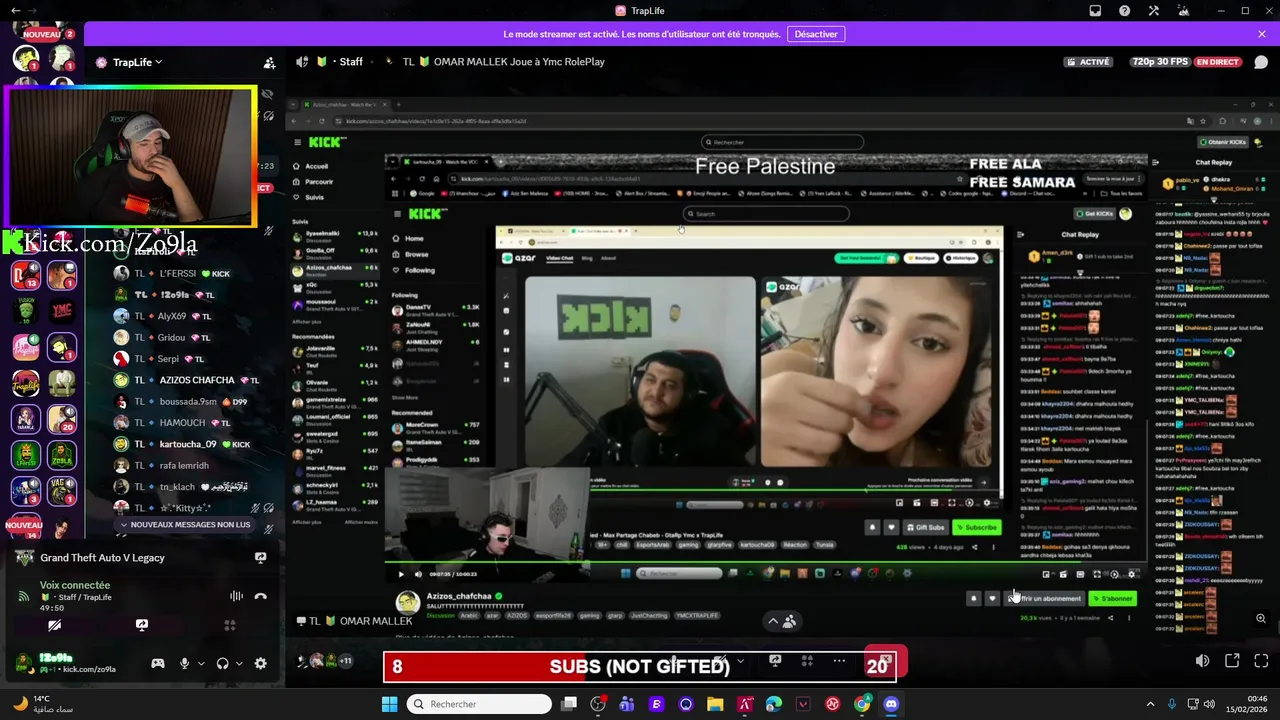This screenshot has height=720, width=1280.
Task: Click stream icon next to Grand Theft Auto V Legacy
Action: click(260, 558)
